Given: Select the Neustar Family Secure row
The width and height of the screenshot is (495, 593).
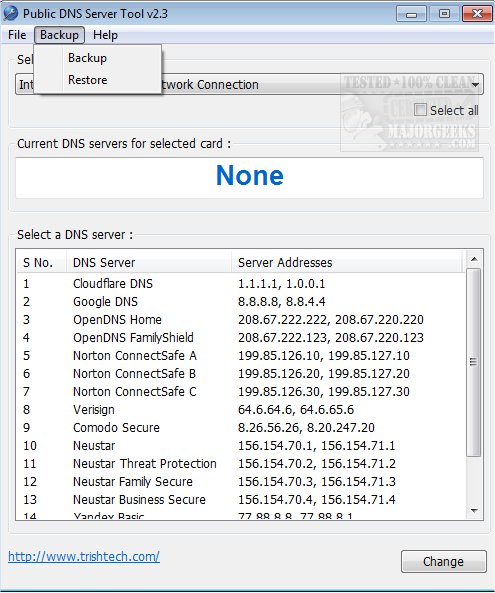Looking at the screenshot, I should click(241, 481).
